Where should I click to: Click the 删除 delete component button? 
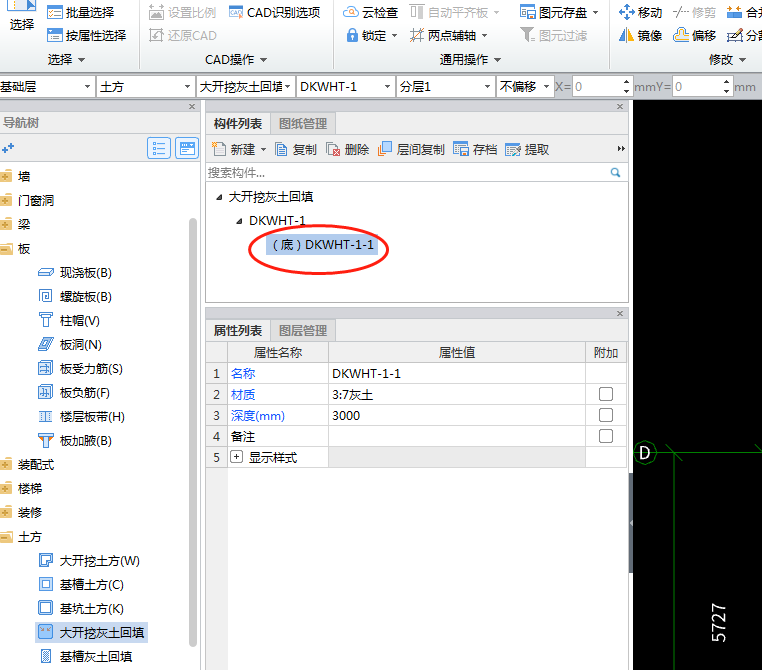click(x=347, y=149)
